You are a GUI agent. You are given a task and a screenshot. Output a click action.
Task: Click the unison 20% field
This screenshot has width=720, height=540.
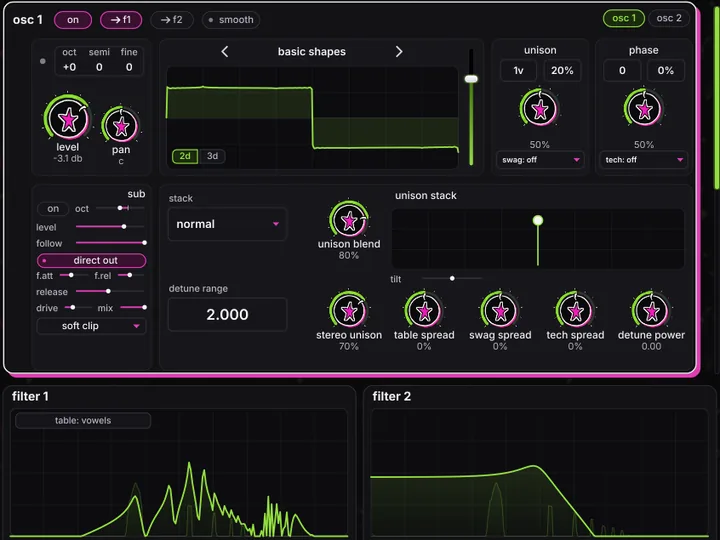562,70
